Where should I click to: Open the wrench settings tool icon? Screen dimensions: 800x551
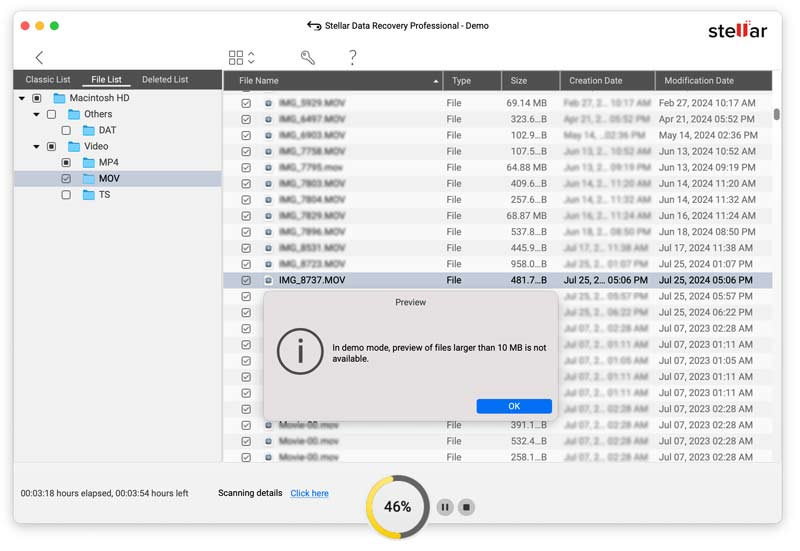coord(308,58)
